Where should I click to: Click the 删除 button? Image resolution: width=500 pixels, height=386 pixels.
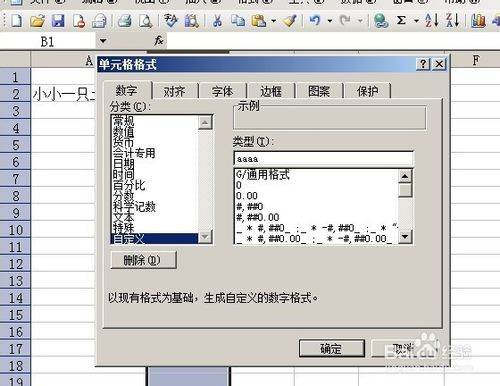coord(143,260)
